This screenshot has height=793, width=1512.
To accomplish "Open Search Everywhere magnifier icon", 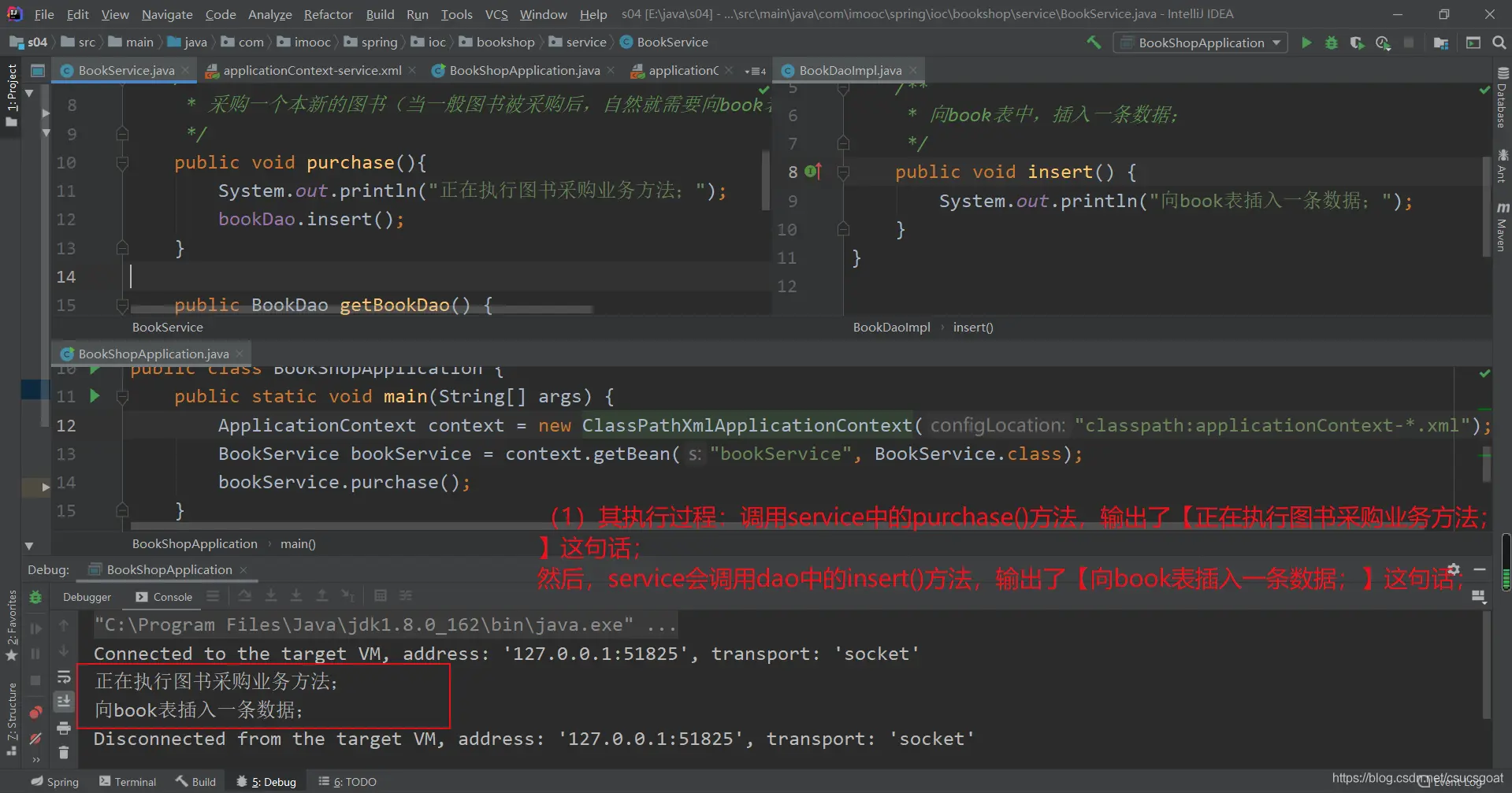I will pyautogui.click(x=1499, y=43).
